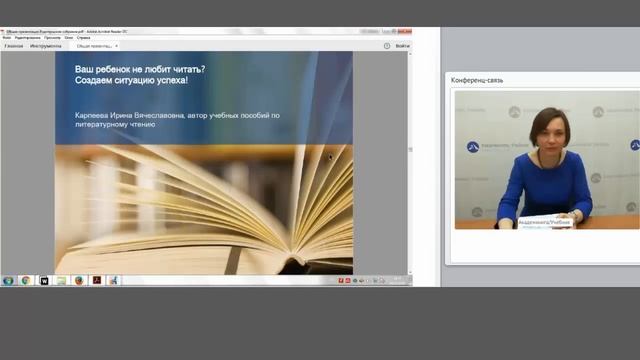Click the open book image on the slide

pos(204,209)
